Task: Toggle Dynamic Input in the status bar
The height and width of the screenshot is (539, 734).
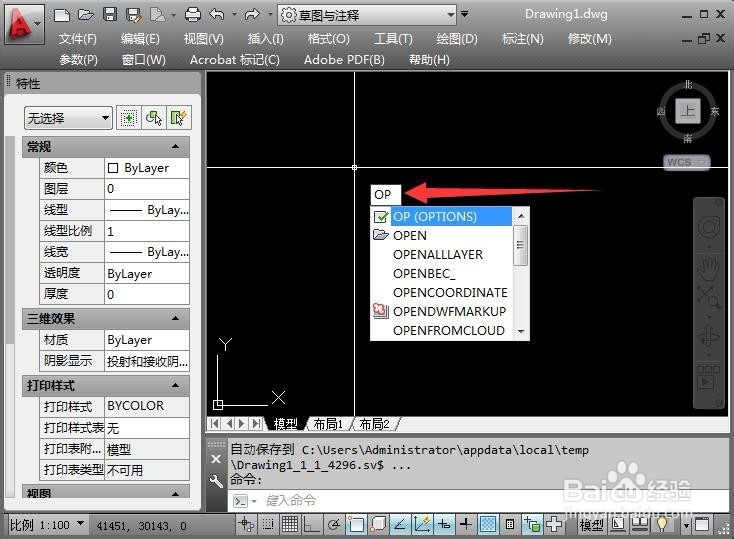Action: pyautogui.click(x=443, y=524)
